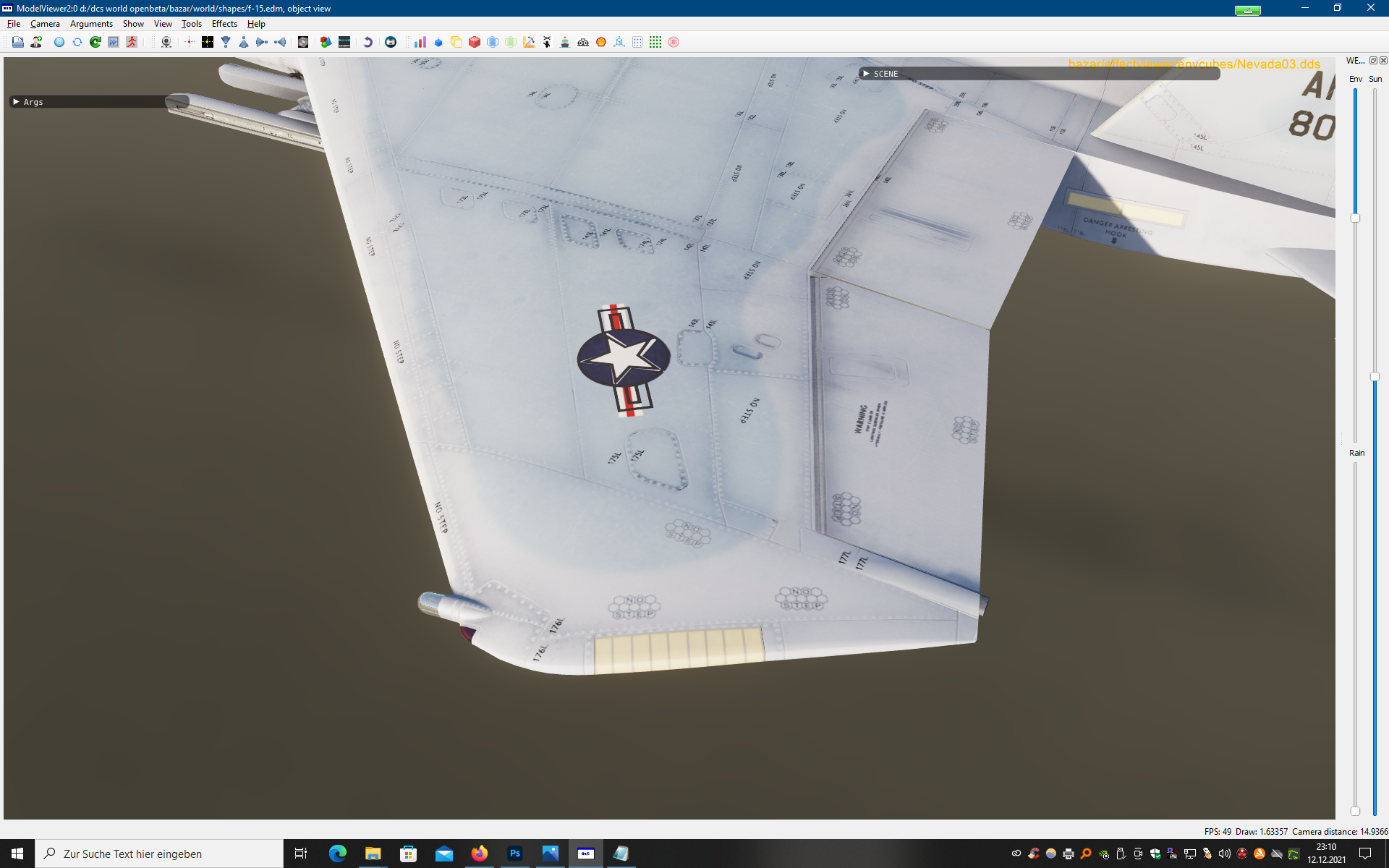Image resolution: width=1389 pixels, height=868 pixels.
Task: Open the Camera menu
Action: click(x=45, y=24)
